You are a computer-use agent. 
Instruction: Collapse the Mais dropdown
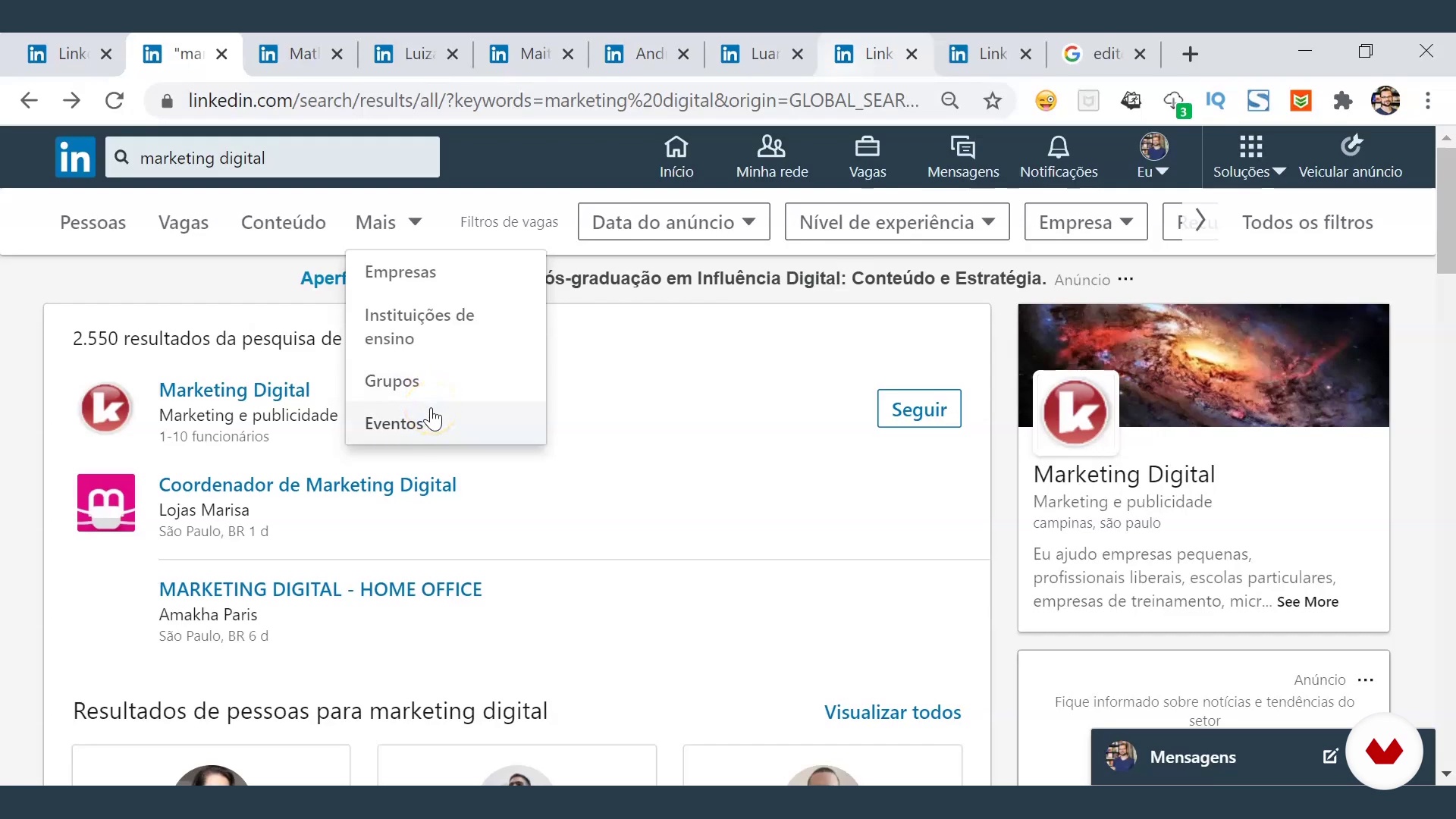pyautogui.click(x=388, y=222)
